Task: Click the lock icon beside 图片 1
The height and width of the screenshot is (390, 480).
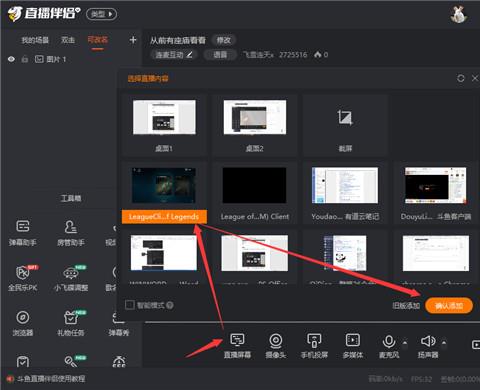Action: [24, 59]
